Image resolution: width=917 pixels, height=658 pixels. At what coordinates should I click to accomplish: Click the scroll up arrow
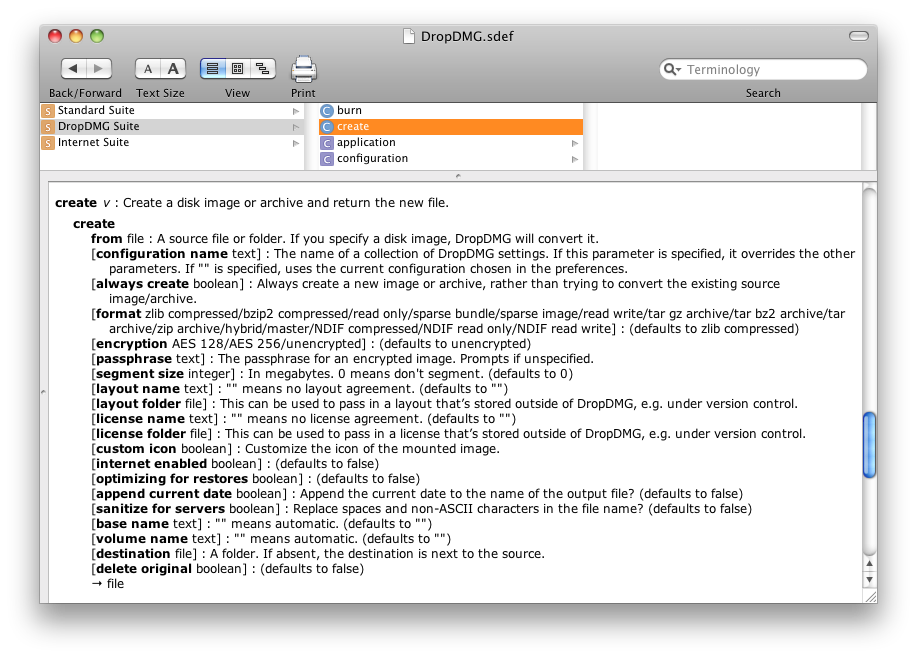870,563
